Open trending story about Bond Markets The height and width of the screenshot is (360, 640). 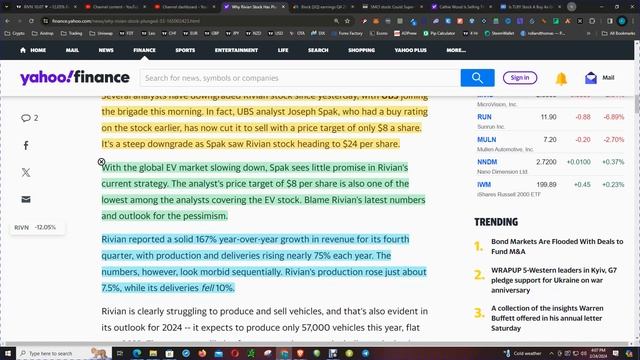point(557,247)
